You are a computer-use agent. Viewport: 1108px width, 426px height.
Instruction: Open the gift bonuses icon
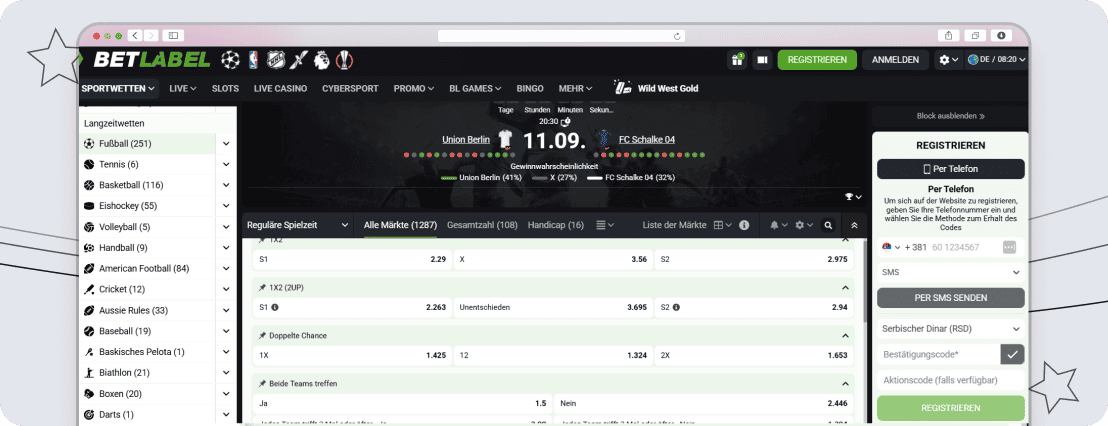[737, 60]
